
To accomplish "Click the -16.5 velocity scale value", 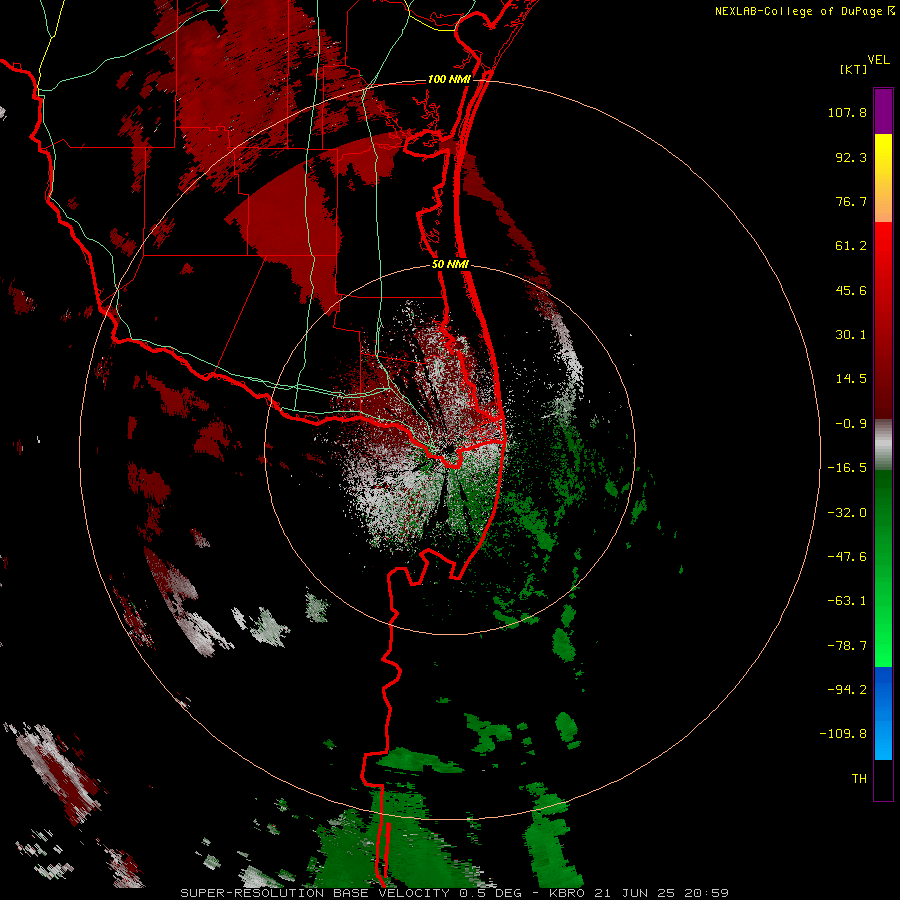I will tap(847, 468).
